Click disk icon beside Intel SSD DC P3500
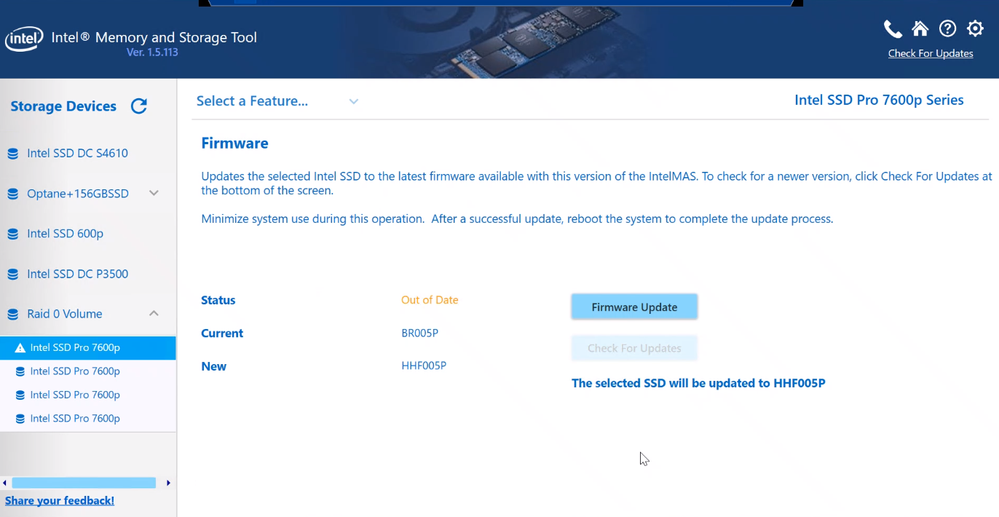 pos(13,274)
